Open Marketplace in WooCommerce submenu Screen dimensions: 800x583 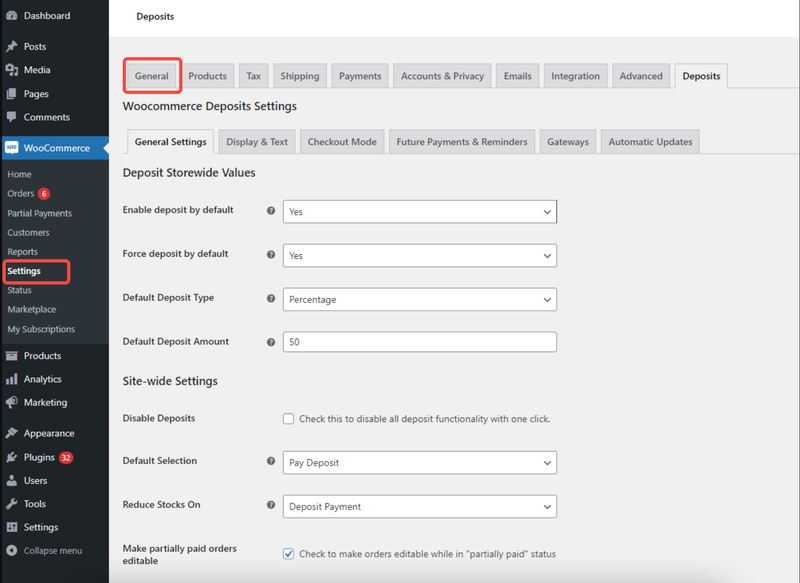[x=32, y=310]
